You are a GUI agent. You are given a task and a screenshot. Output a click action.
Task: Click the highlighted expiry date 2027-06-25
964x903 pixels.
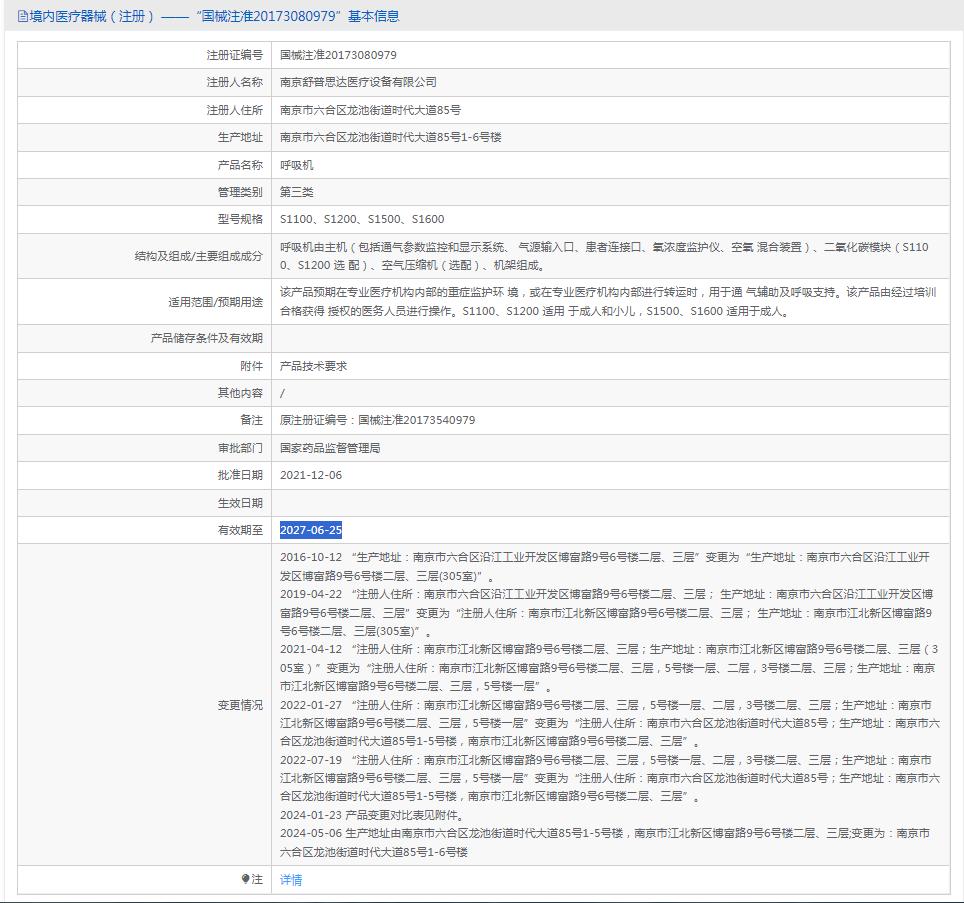point(311,530)
